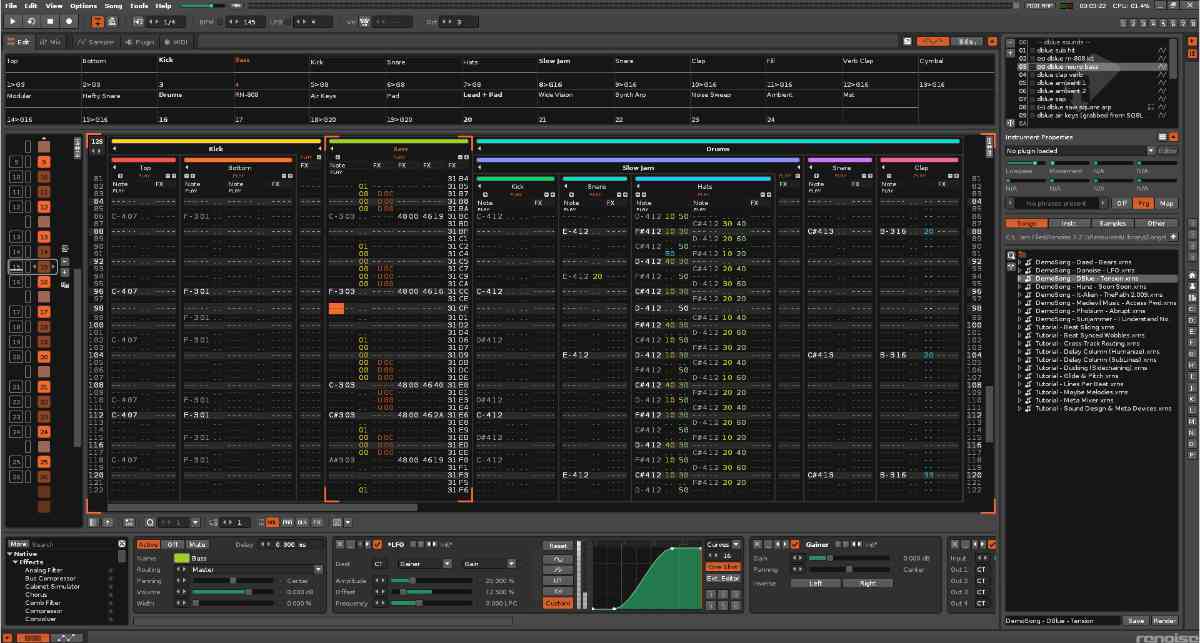Toggle the Active state of track DSP
Viewport: 1200px width, 643px height.
point(148,544)
